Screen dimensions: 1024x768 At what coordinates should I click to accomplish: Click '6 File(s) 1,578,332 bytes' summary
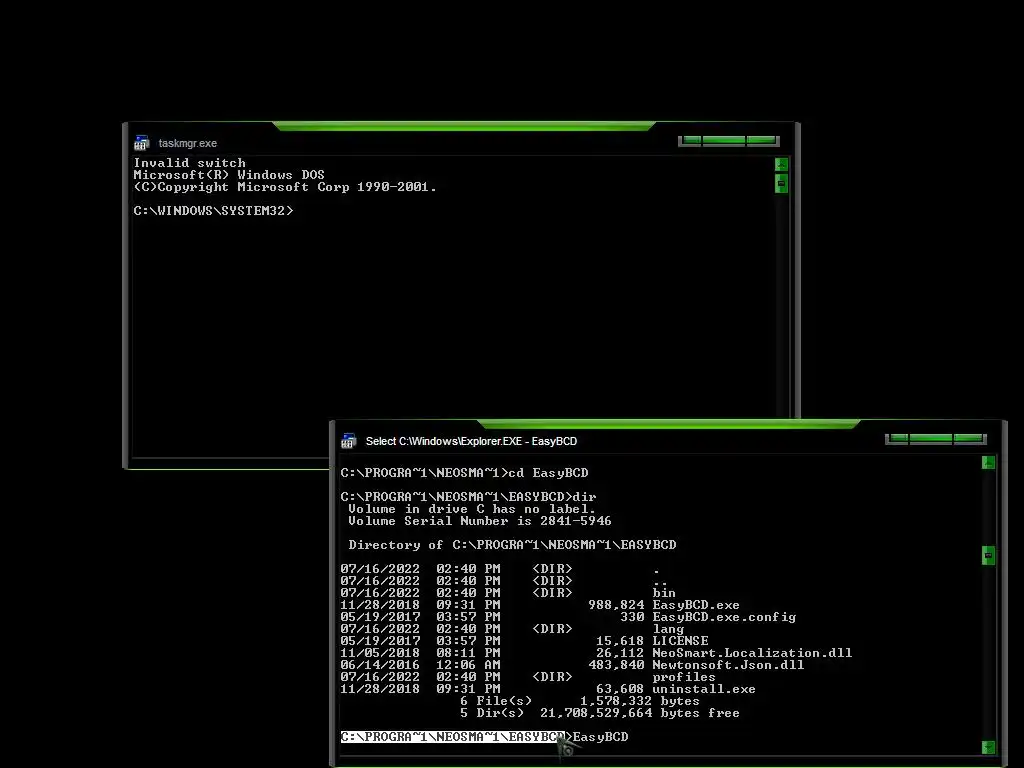(580, 701)
